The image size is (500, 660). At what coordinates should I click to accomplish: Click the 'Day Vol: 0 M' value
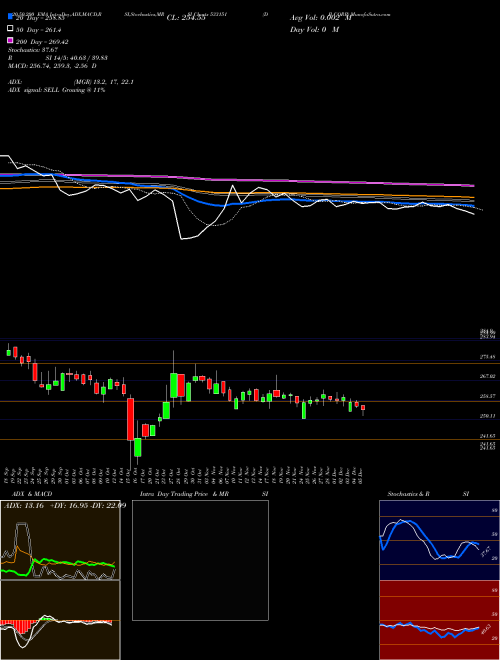coord(314,29)
